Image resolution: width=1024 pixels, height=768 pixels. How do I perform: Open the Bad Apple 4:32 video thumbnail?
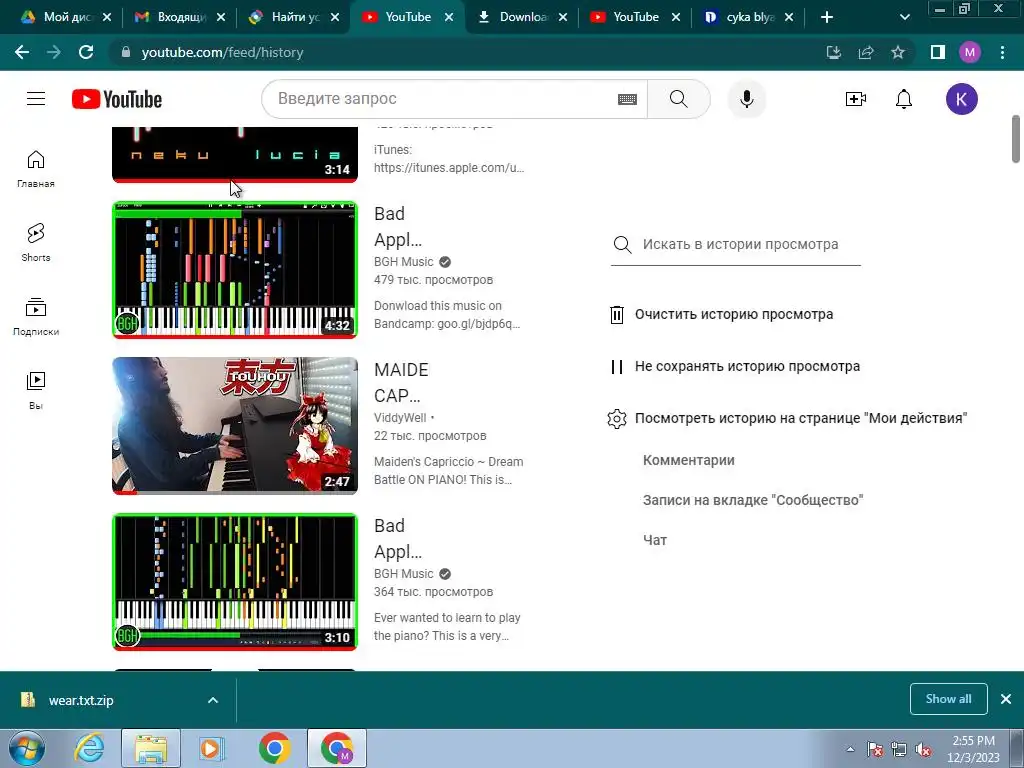(235, 270)
